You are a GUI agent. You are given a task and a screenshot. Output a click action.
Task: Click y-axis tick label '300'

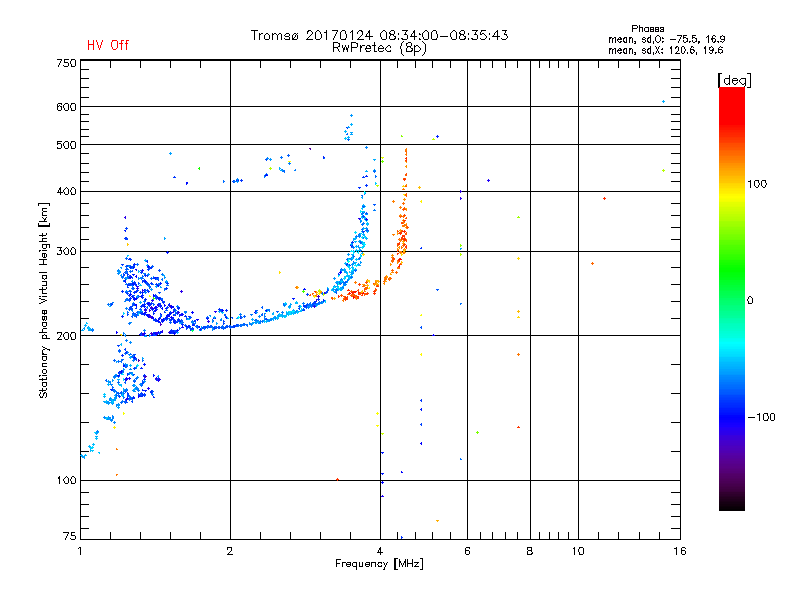click(66, 251)
